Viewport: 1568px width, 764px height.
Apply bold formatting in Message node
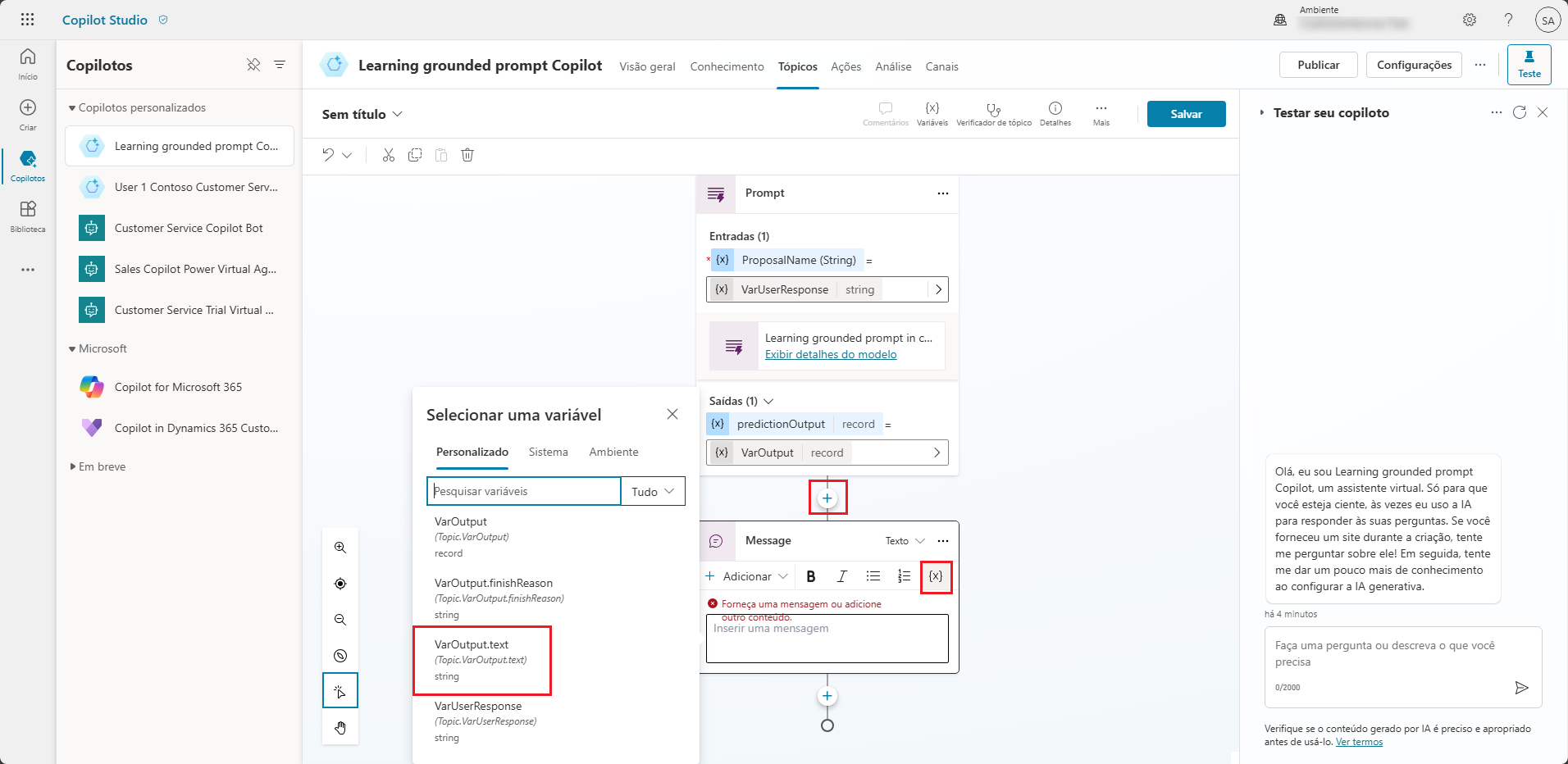coord(811,576)
